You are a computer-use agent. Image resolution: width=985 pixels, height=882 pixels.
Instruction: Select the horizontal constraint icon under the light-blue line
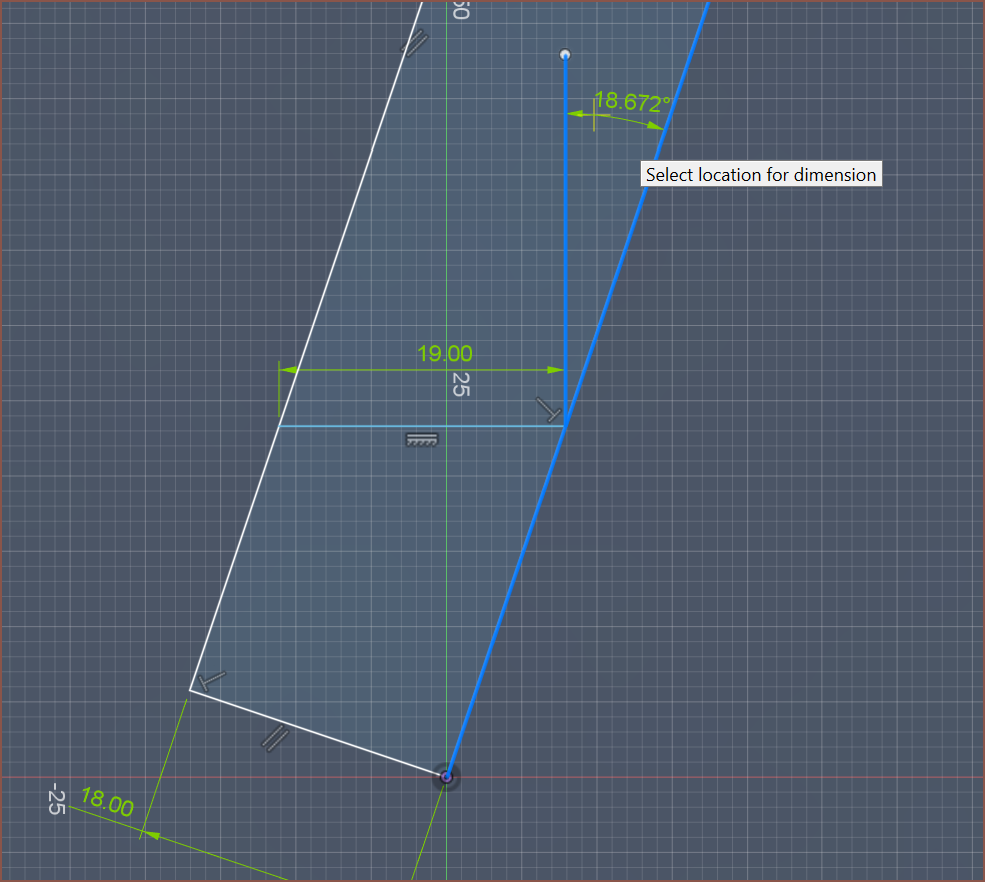422,439
